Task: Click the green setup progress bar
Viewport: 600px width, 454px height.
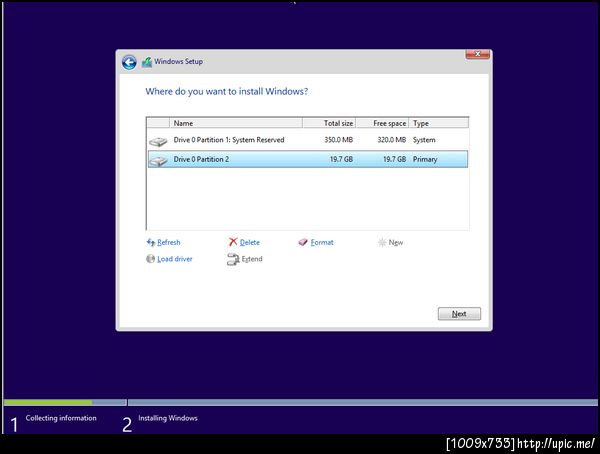Action: coord(48,402)
